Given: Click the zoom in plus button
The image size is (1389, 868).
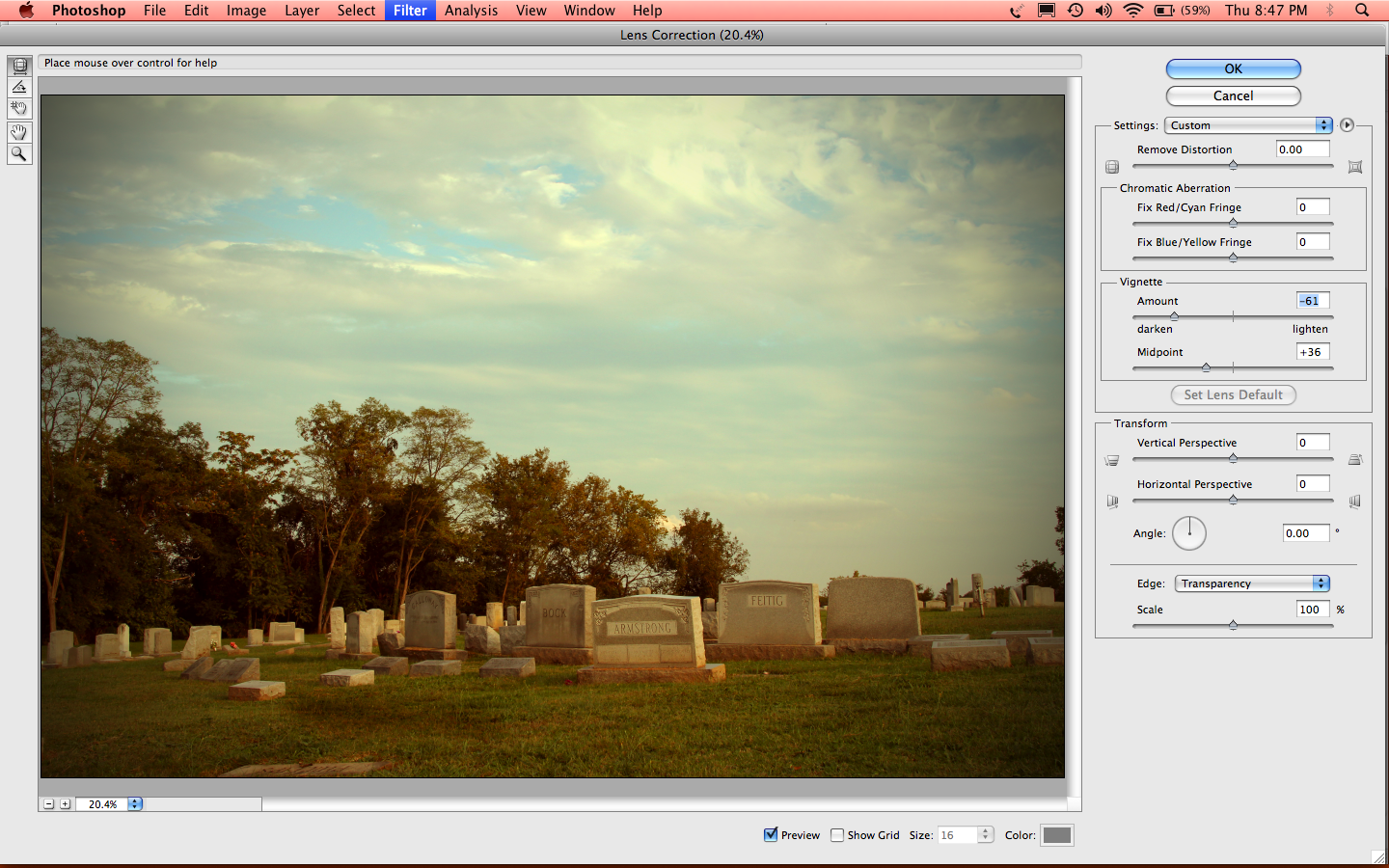Looking at the screenshot, I should click(x=65, y=803).
